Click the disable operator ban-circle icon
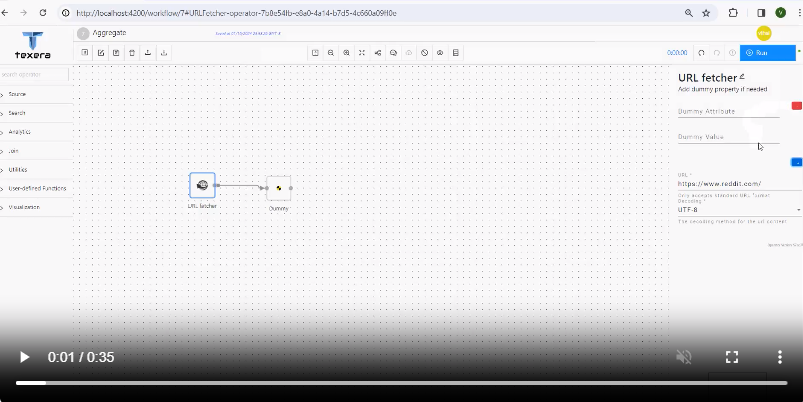 (425, 53)
